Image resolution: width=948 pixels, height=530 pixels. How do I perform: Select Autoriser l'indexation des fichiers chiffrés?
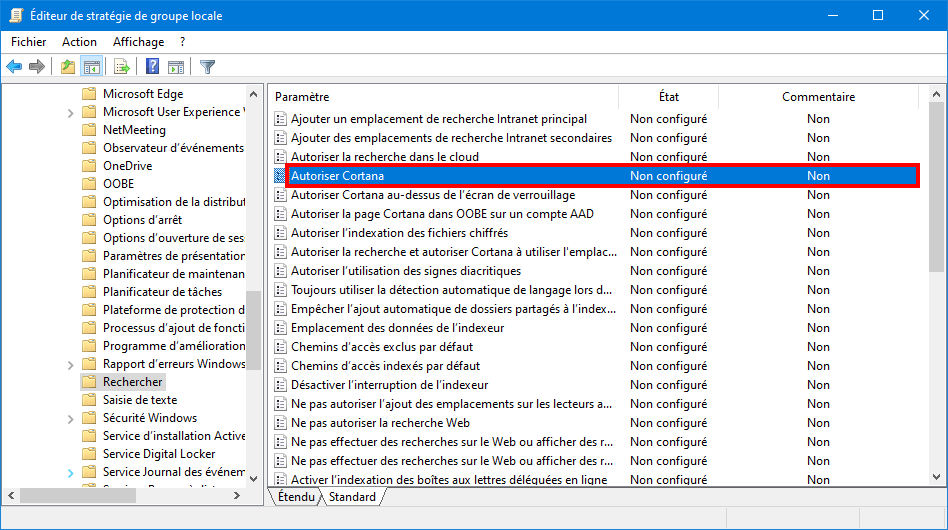tap(400, 233)
